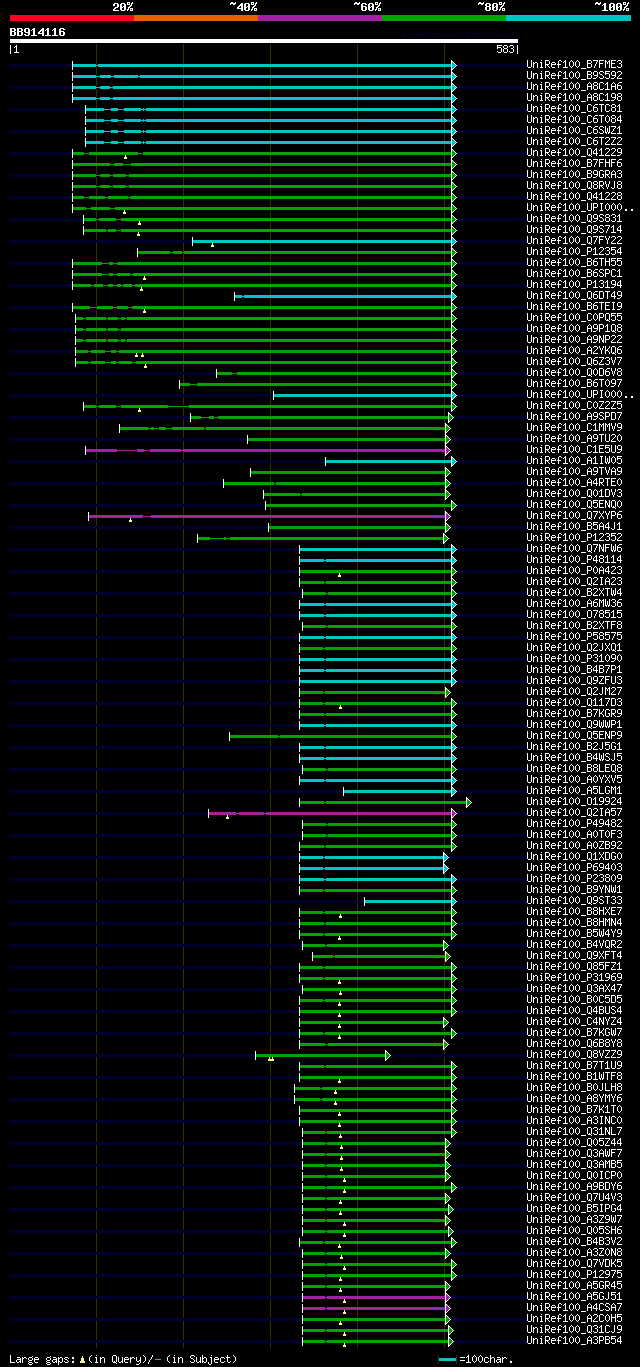
Task: Pick the UniRef100_A2YKQ6 hit
Action: 574,351
